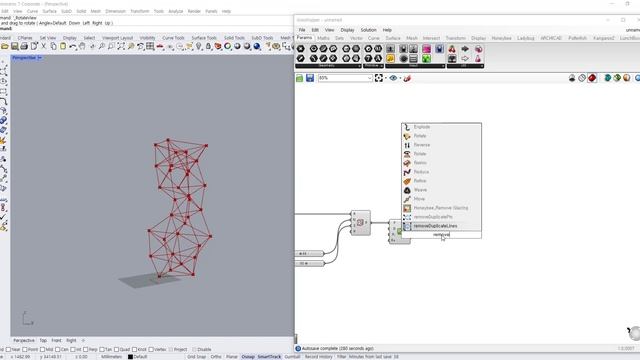The height and width of the screenshot is (360, 640).
Task: Switch to Ladybug tab in Grasshopper
Action: tap(526, 38)
